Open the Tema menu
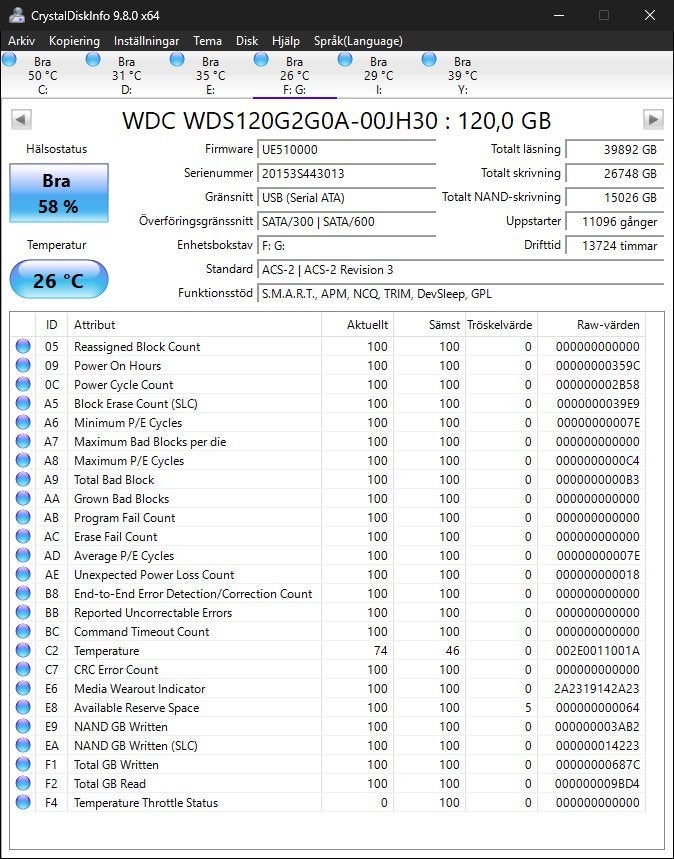674x859 pixels. pyautogui.click(x=207, y=41)
